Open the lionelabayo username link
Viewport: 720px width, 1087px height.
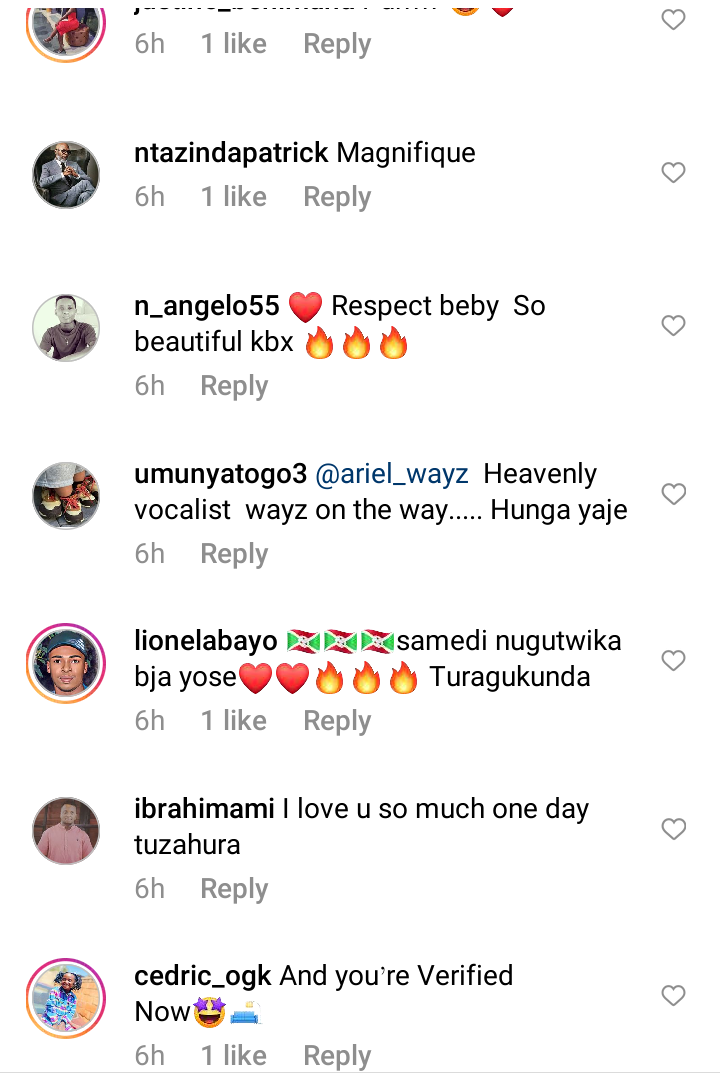tap(206, 641)
